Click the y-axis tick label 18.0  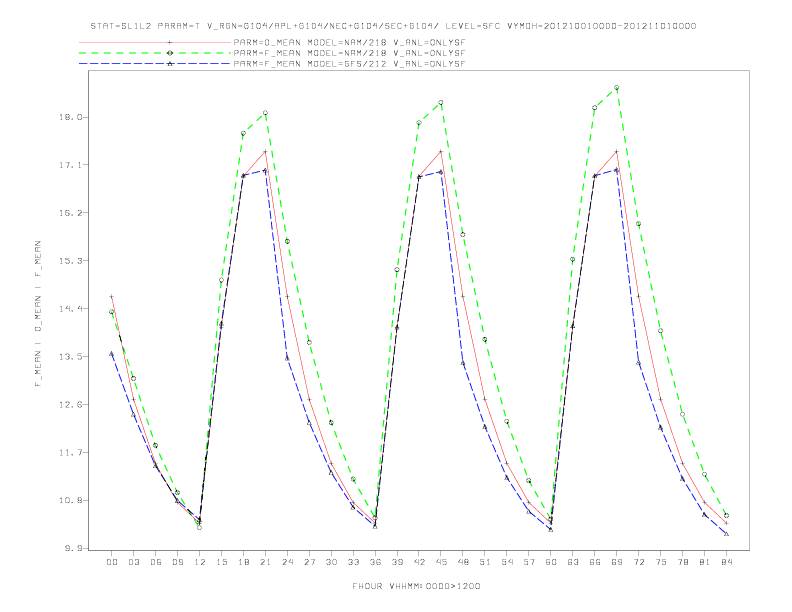(70, 117)
